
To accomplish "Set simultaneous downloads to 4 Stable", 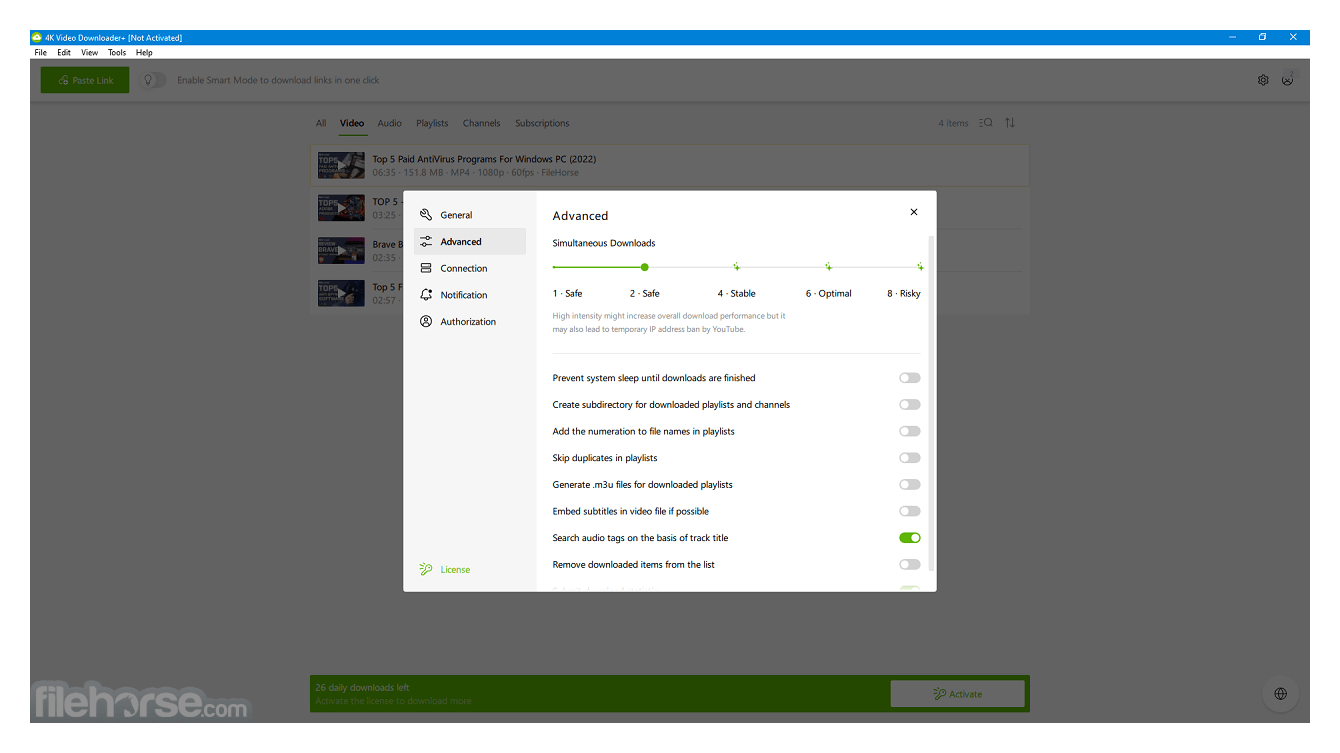I will tap(736, 267).
